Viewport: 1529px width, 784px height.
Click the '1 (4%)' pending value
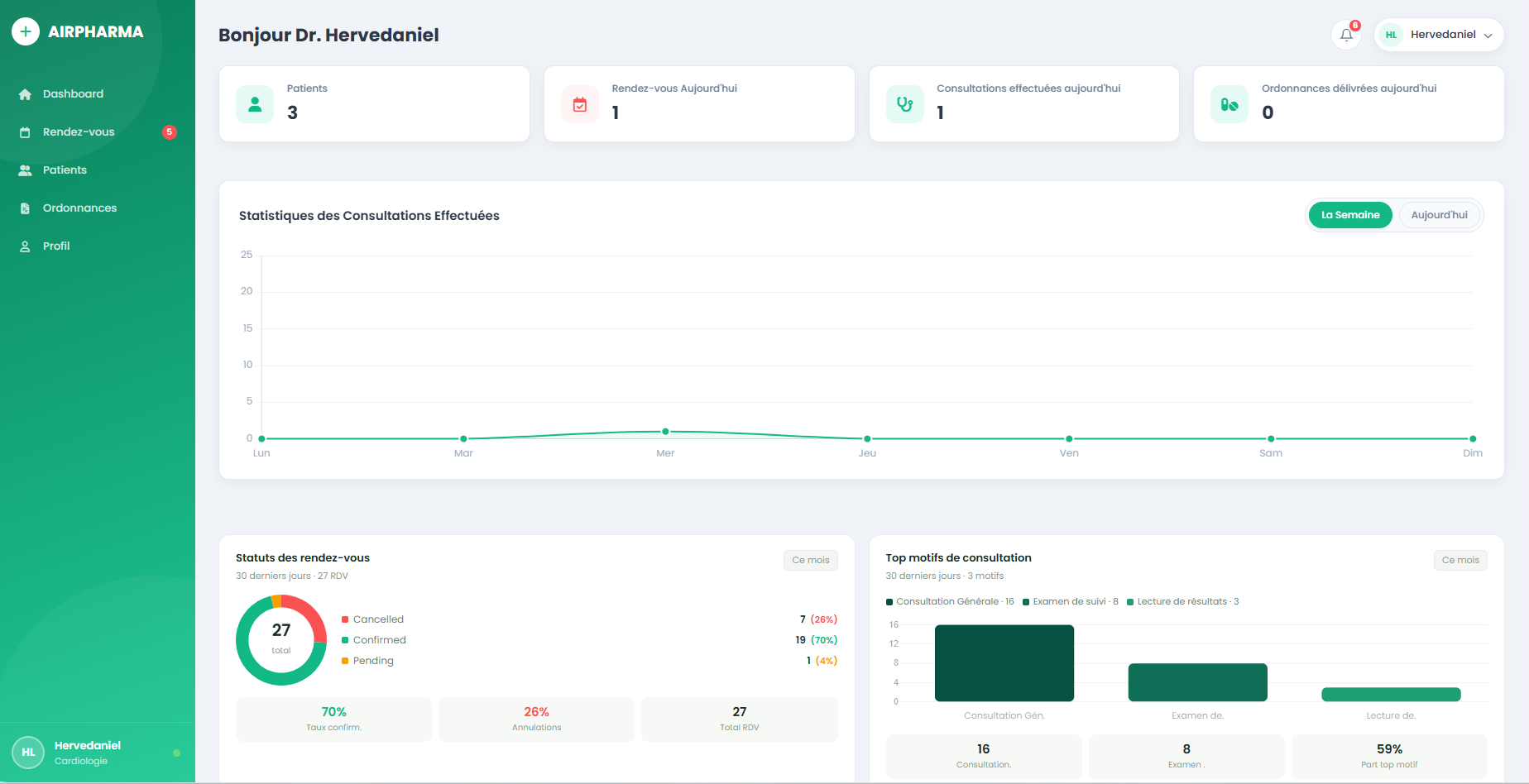coord(822,661)
